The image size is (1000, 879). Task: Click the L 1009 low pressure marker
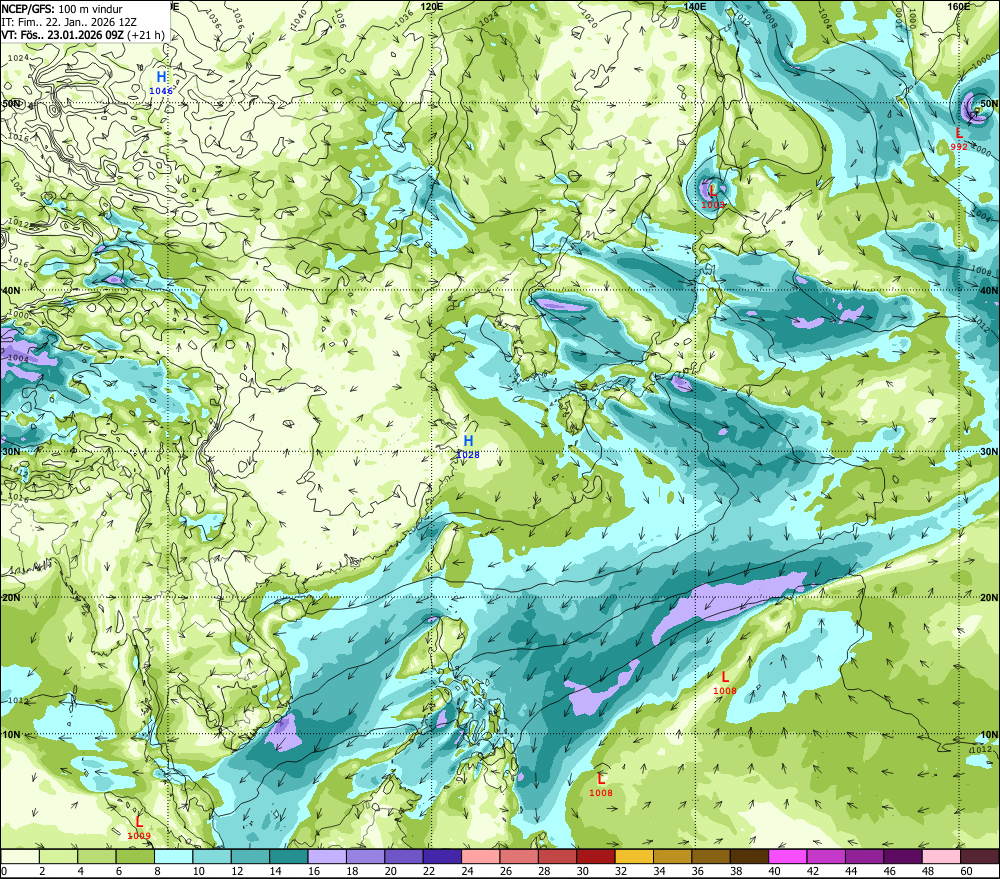point(139,828)
